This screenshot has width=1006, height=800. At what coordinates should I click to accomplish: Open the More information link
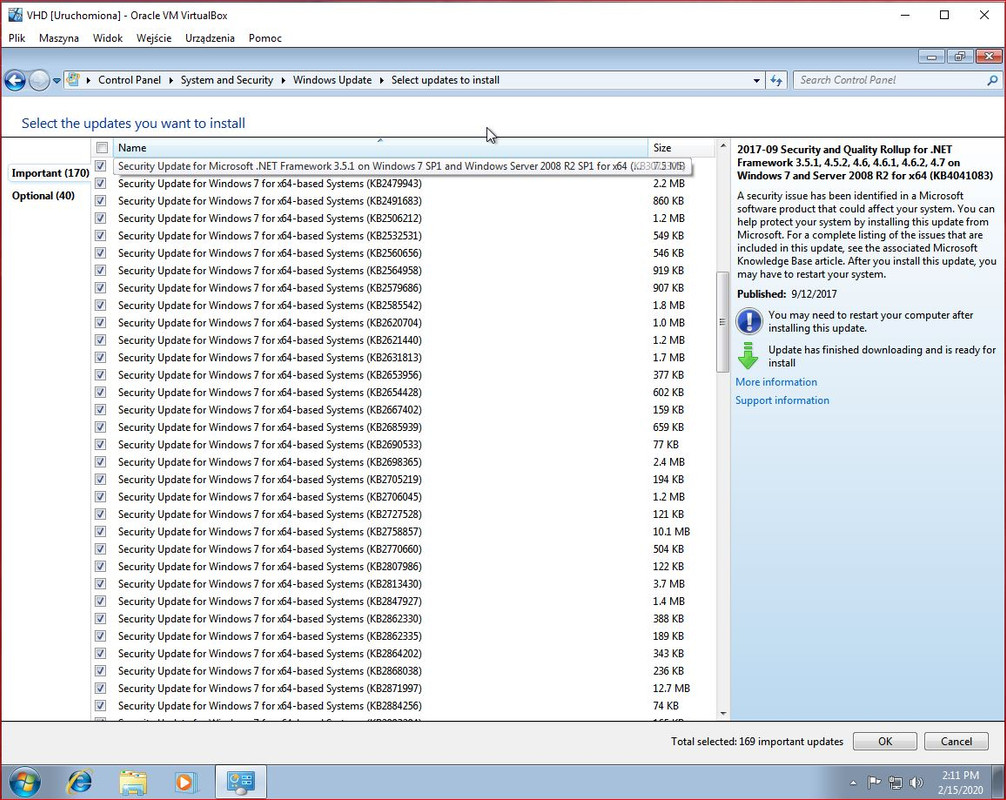[x=776, y=382]
